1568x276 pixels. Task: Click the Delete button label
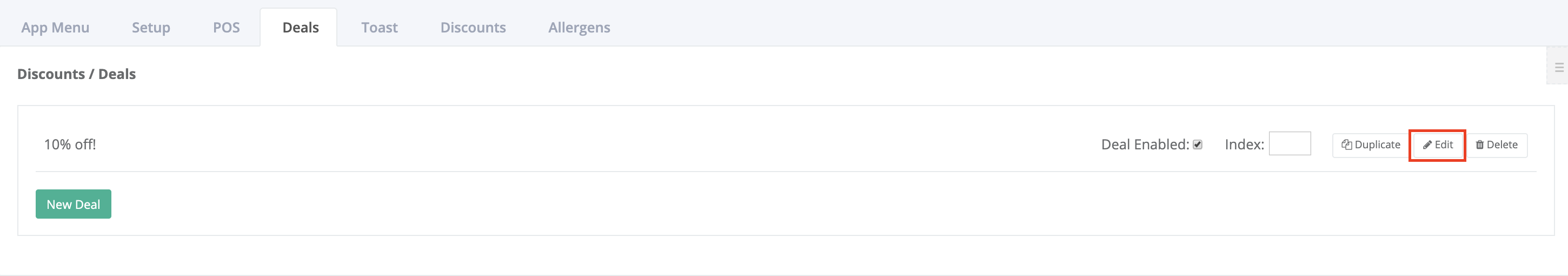point(1501,145)
